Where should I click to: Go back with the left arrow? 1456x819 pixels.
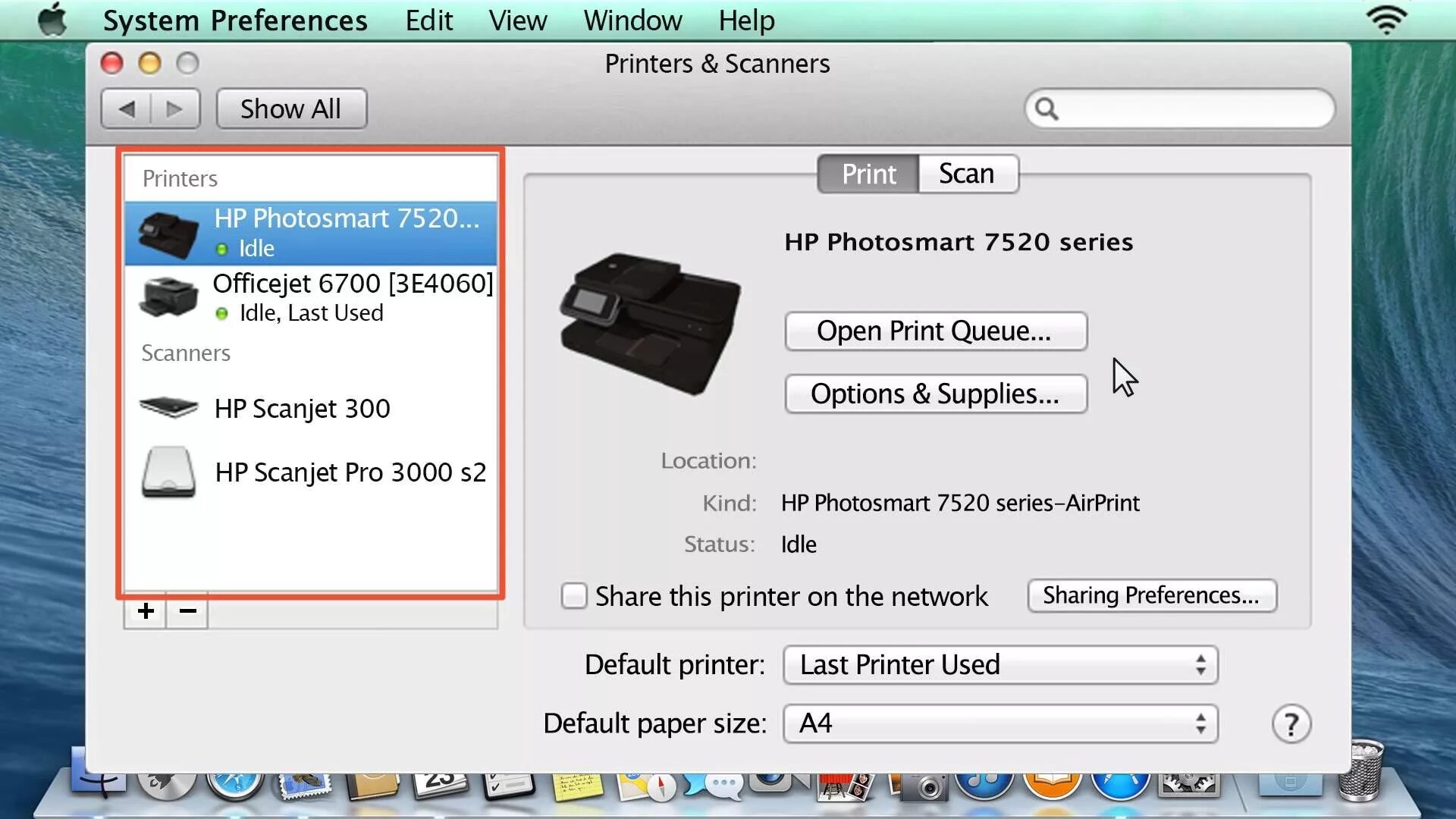pyautogui.click(x=127, y=109)
